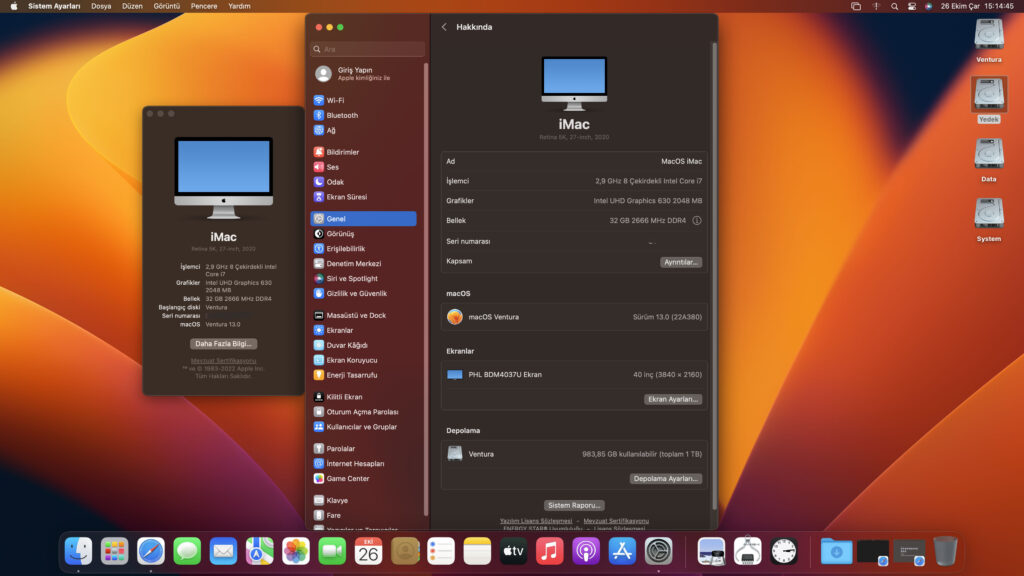Open Görüntü menu
The width and height of the screenshot is (1024, 576).
pyautogui.click(x=167, y=6)
